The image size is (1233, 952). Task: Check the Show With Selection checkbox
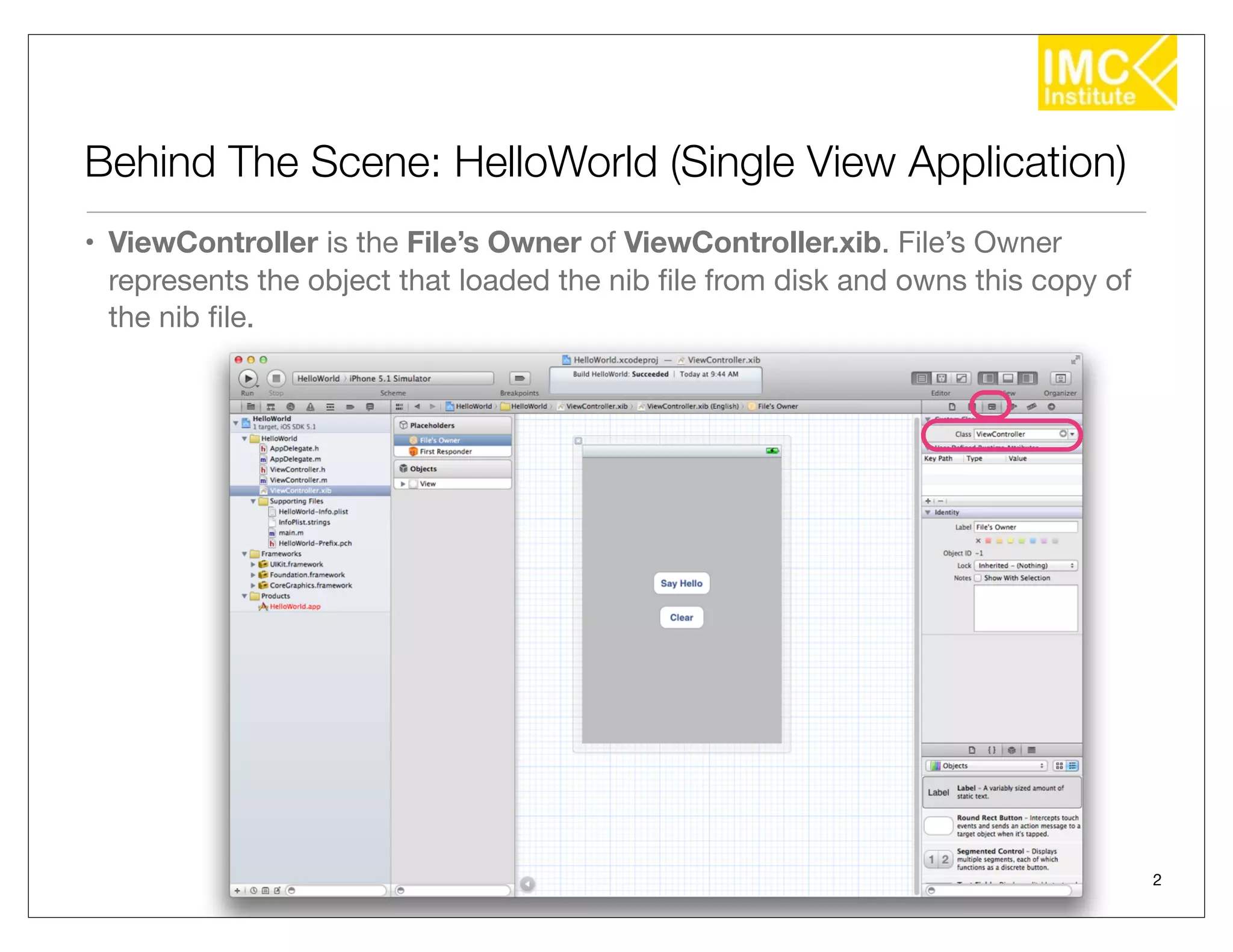[978, 578]
